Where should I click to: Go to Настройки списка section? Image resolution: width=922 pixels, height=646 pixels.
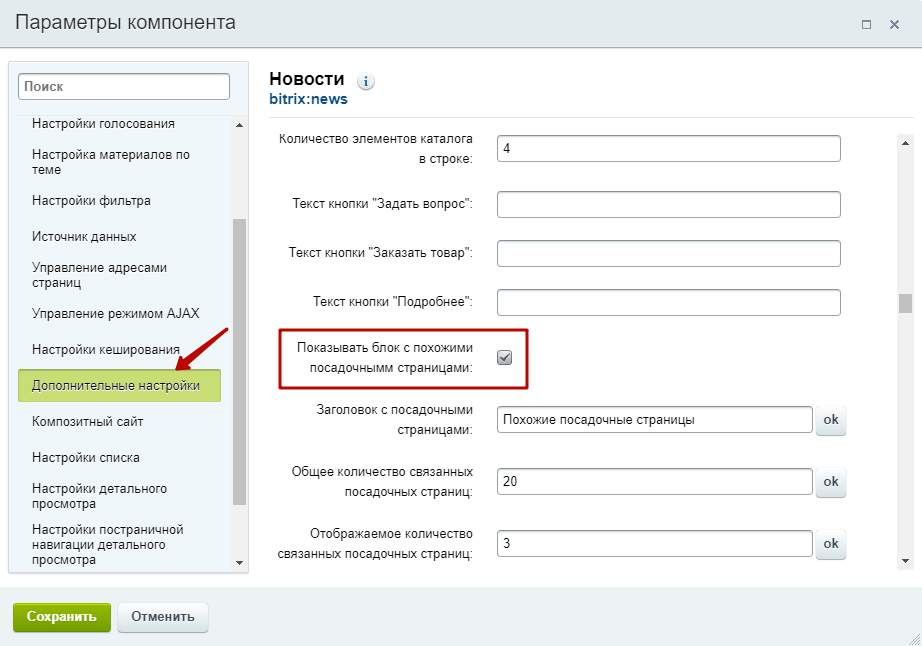[86, 457]
